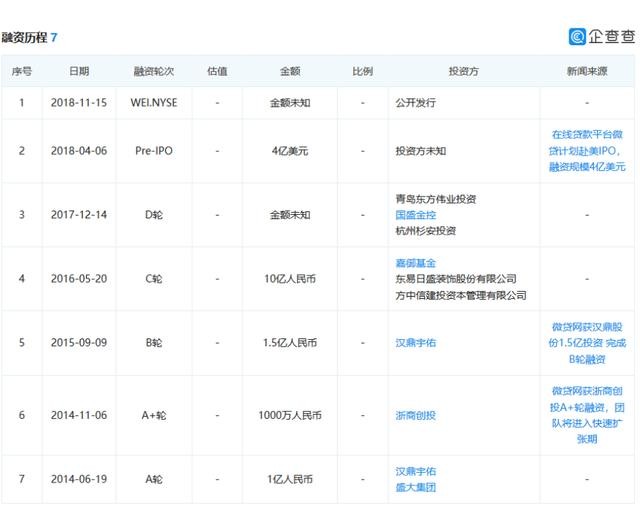
Task: Open the 浙商创投 investor link
Action: [416, 415]
